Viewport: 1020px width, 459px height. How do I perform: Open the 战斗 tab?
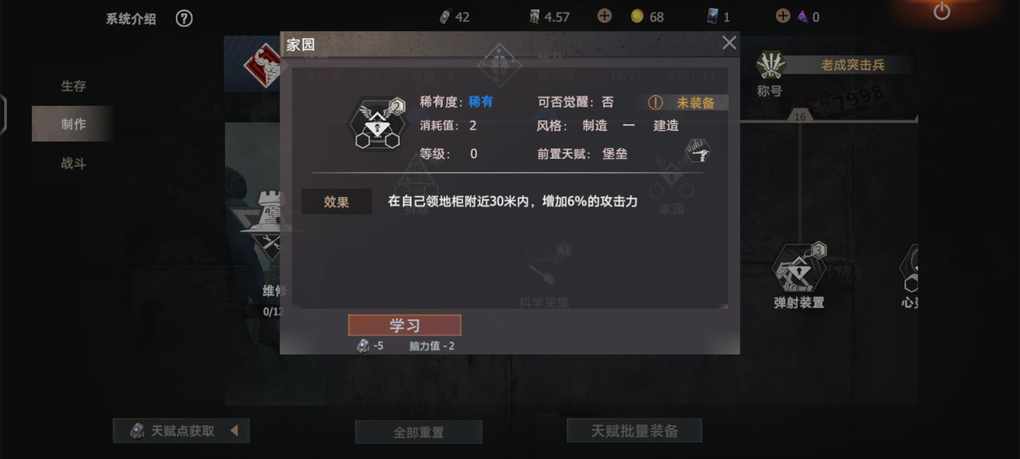[x=74, y=163]
